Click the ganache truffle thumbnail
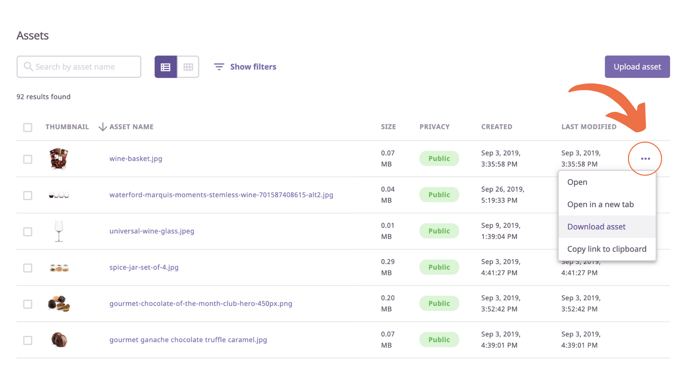 [59, 339]
